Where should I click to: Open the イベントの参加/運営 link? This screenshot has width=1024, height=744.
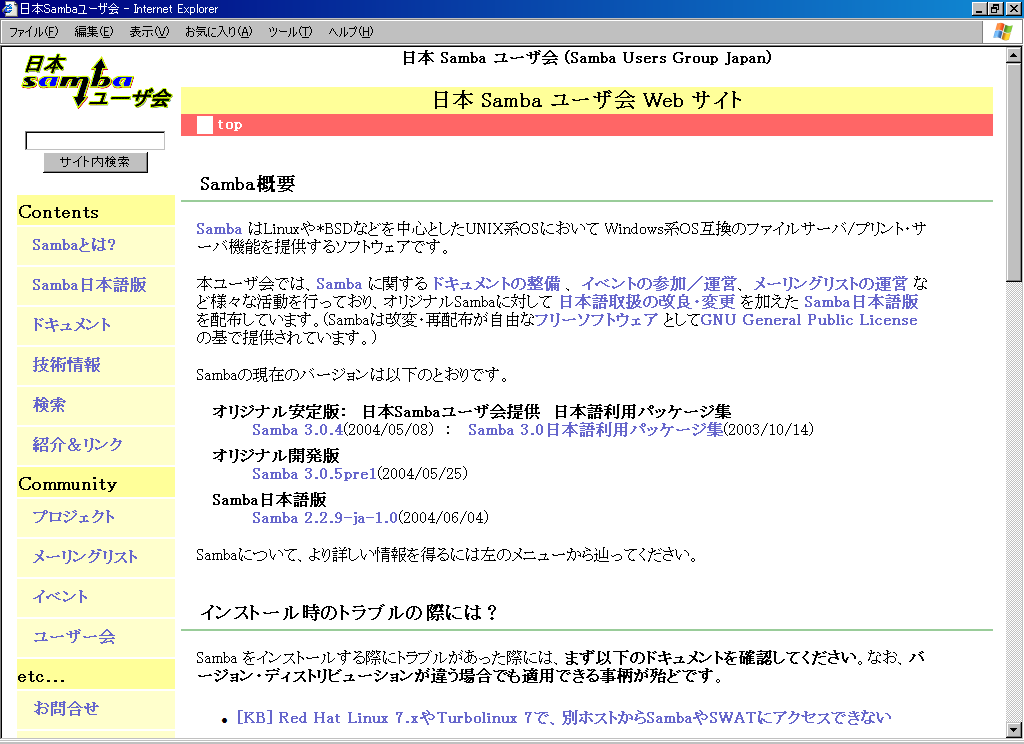659,283
